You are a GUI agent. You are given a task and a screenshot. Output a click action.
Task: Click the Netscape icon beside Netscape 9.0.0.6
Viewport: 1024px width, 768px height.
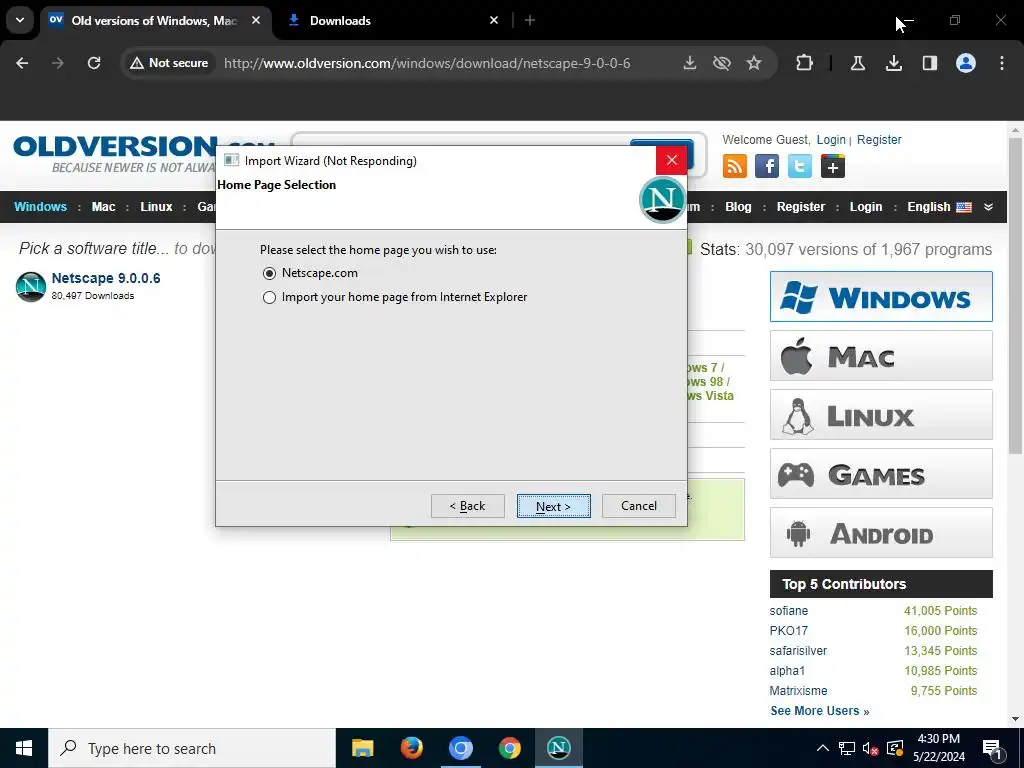point(31,286)
